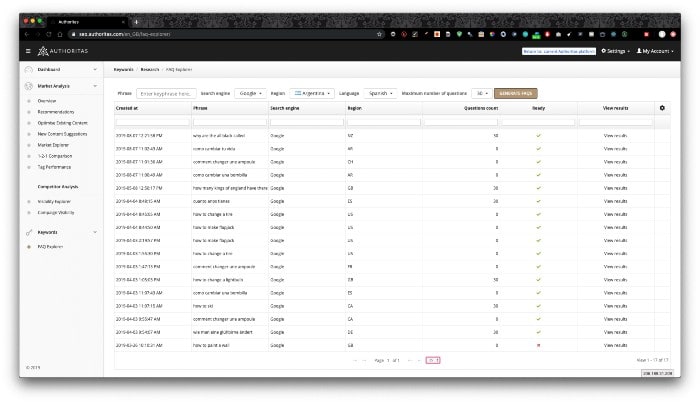Viewport: 700px width, 403px height.
Task: Select FAQ Explorer in the sidebar
Action: click(x=50, y=247)
